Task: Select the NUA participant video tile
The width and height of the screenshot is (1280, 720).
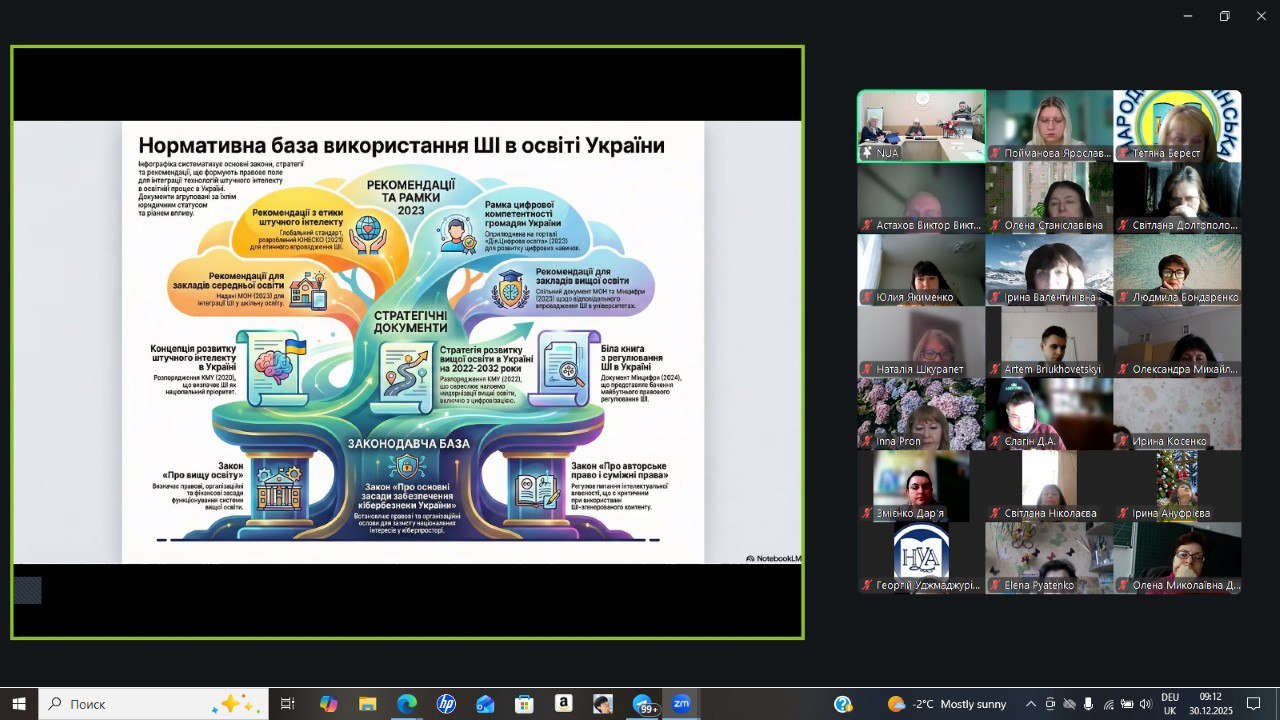Action: tap(921, 125)
